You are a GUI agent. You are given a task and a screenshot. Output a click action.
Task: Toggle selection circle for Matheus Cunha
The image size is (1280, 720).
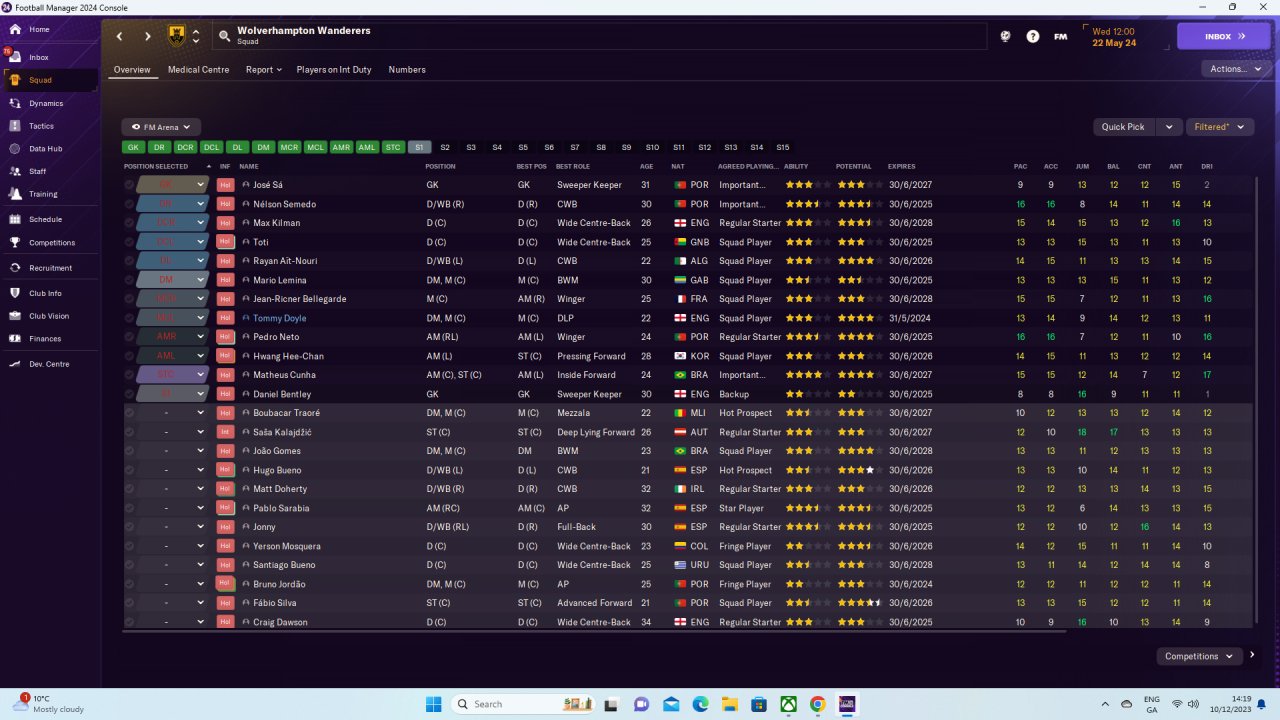pyautogui.click(x=129, y=375)
